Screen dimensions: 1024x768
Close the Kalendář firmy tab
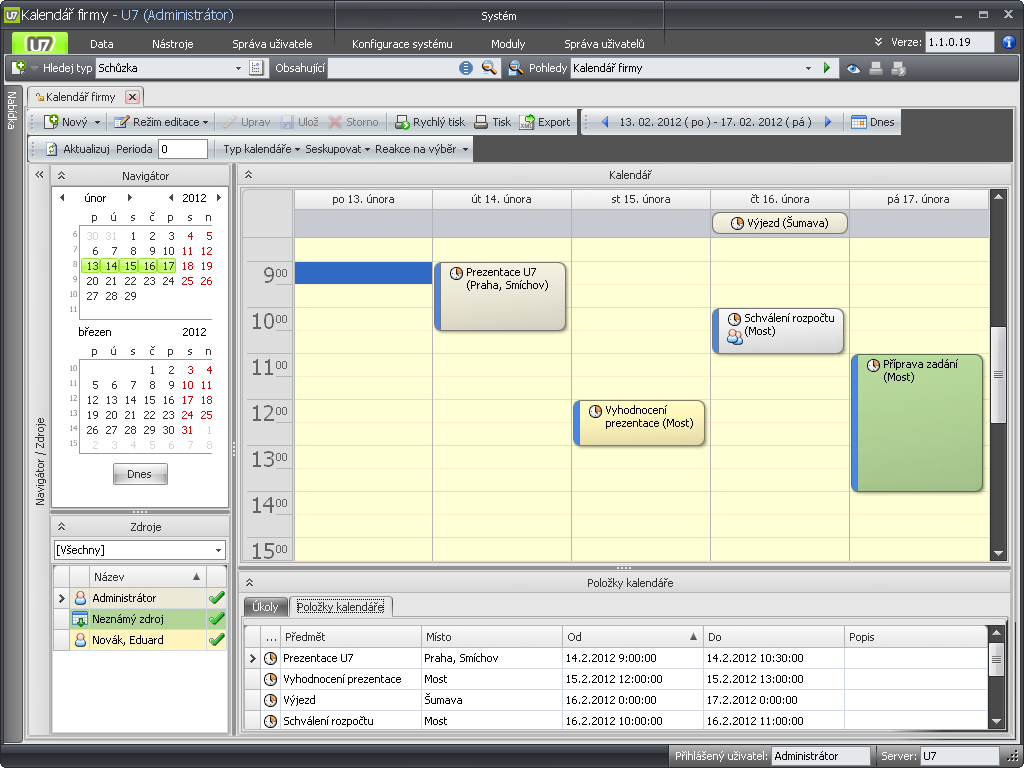coord(133,97)
